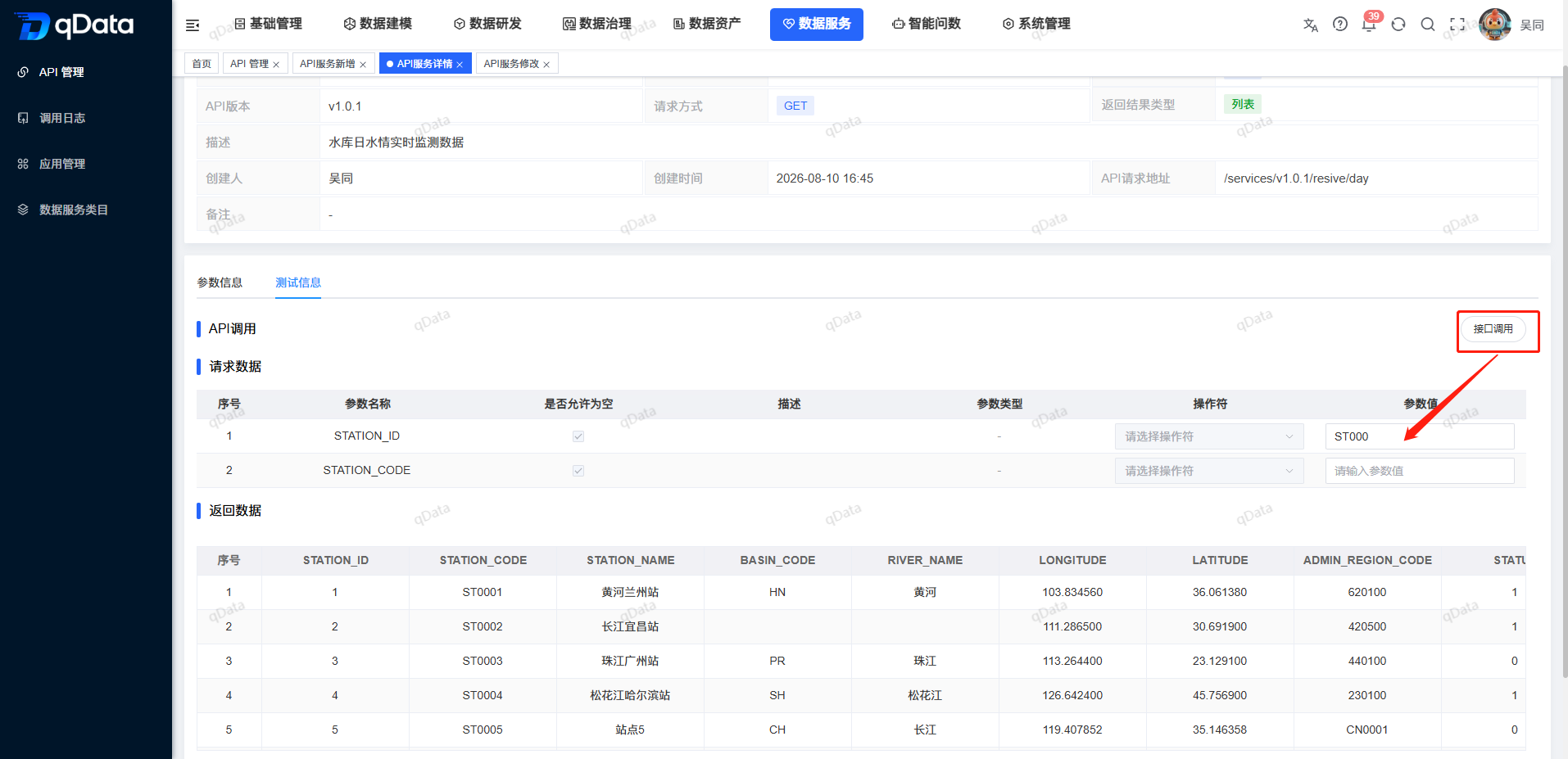Click the 应用管理 sidebar icon
Image resolution: width=1568 pixels, height=759 pixels.
[23, 164]
